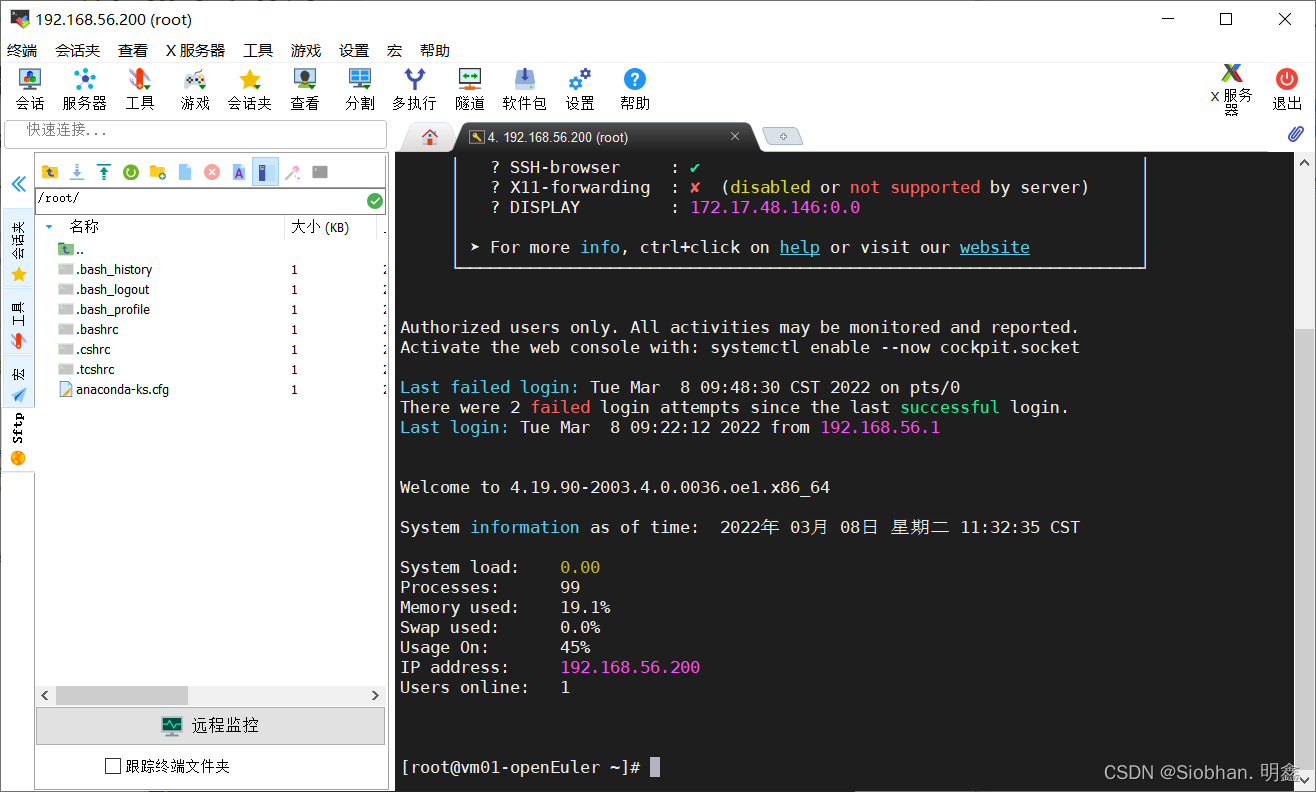This screenshot has width=1316, height=792.
Task: Click the 远程监控 button
Action: [x=210, y=726]
